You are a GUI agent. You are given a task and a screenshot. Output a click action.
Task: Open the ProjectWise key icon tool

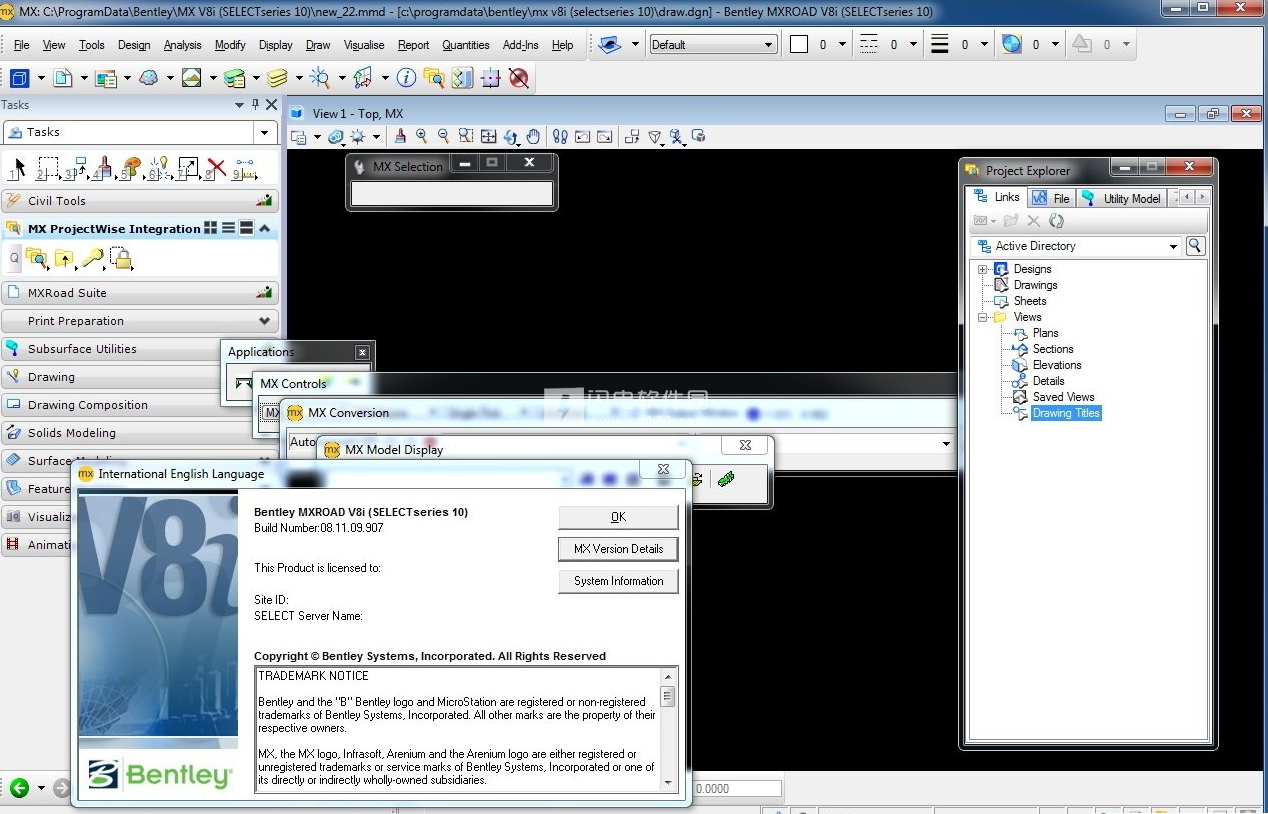click(93, 259)
